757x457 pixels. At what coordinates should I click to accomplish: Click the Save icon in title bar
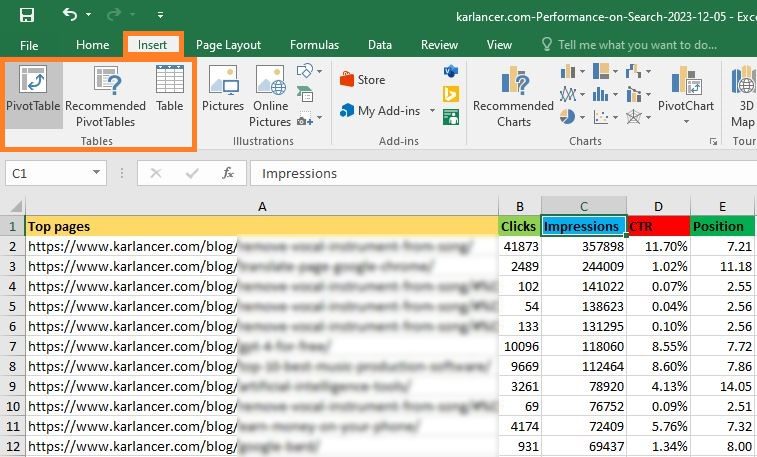pyautogui.click(x=27, y=15)
